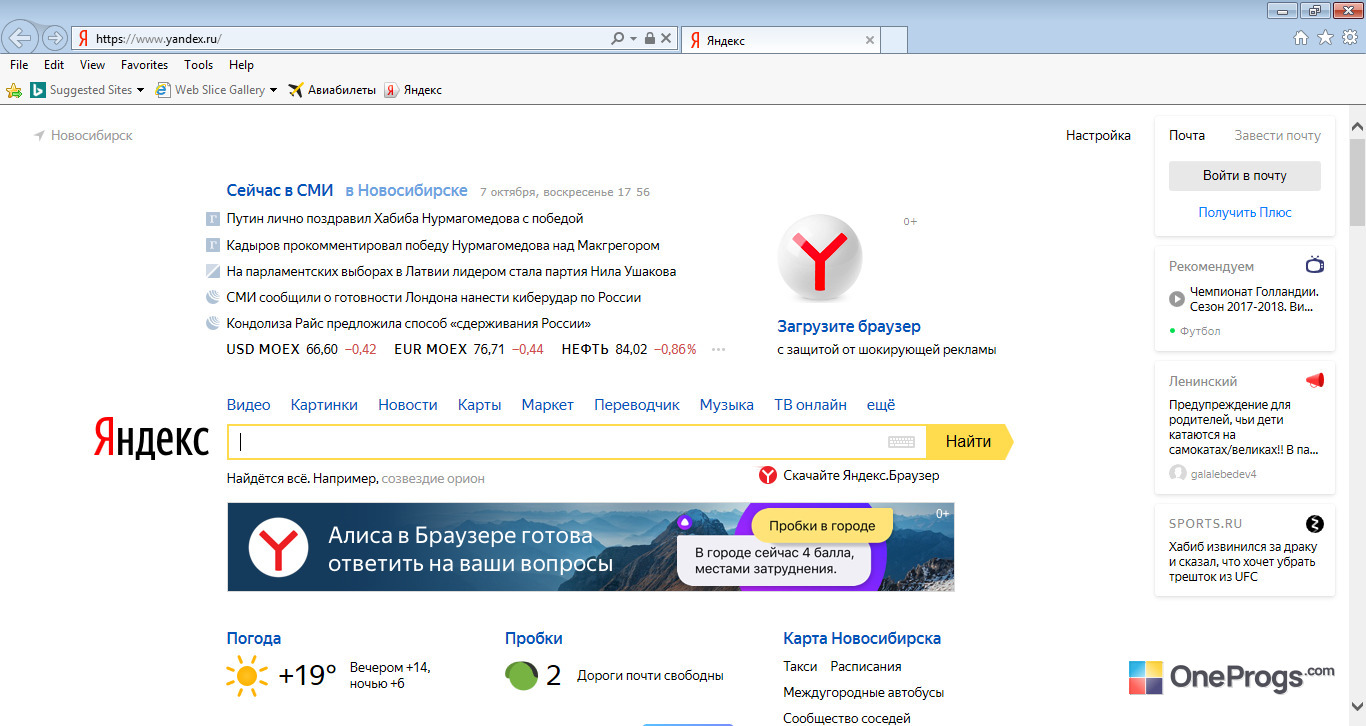The image size is (1366, 726).
Task: Click the TV icon in Рекомендуем card
Action: (1315, 265)
